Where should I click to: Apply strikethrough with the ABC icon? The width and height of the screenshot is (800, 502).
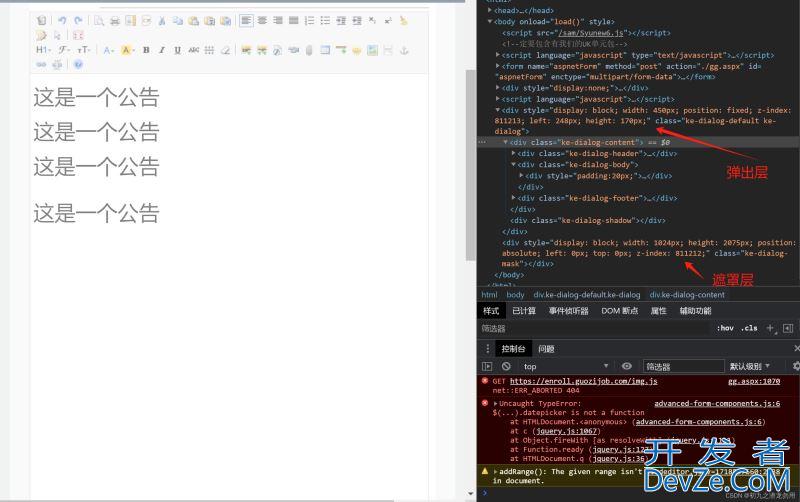(x=193, y=50)
